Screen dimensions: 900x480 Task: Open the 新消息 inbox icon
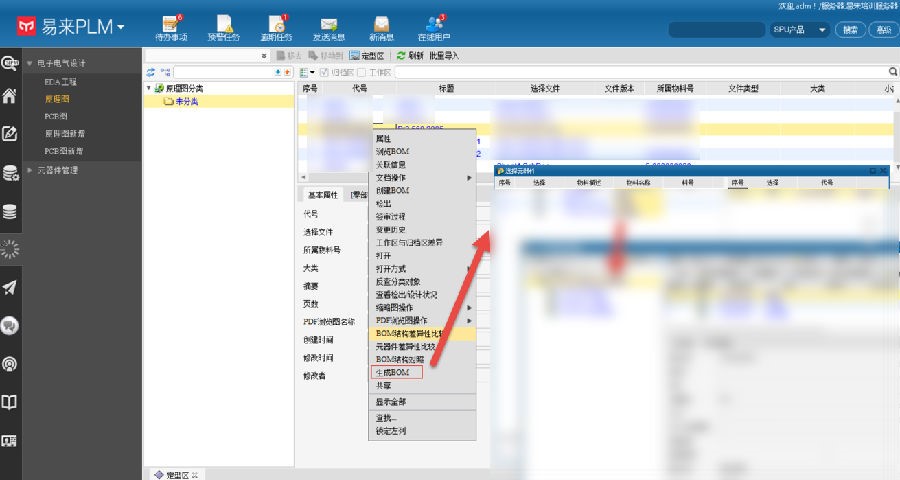[380, 26]
